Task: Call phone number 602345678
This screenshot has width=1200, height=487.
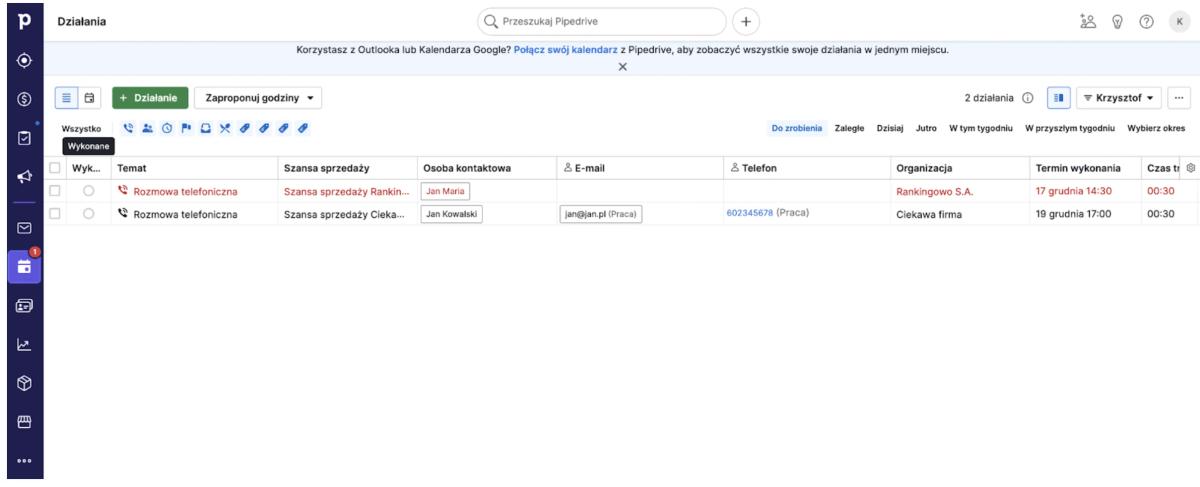Action: tap(750, 213)
